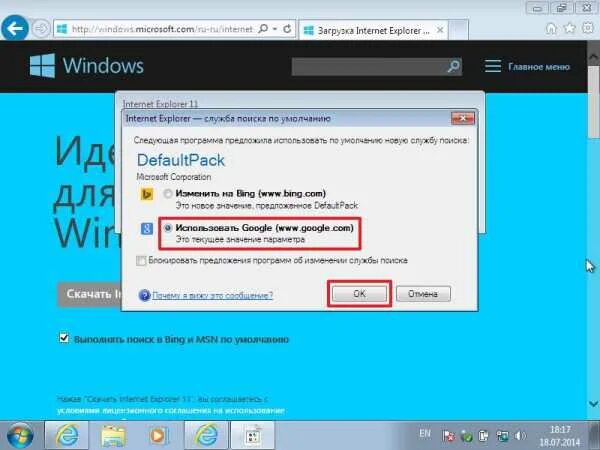The width and height of the screenshot is (600, 450).
Task: Click the blue help question mark icon
Action: tap(144, 295)
